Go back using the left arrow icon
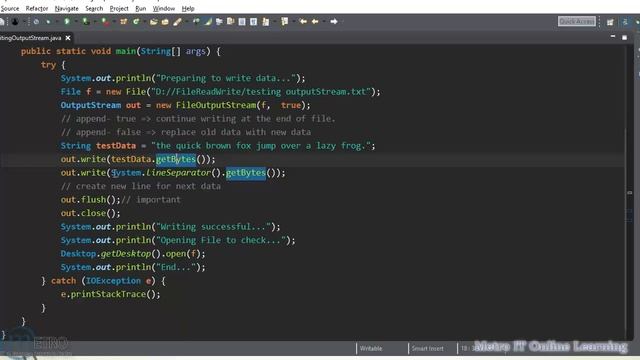The width and height of the screenshot is (640, 360). [x=315, y=21]
